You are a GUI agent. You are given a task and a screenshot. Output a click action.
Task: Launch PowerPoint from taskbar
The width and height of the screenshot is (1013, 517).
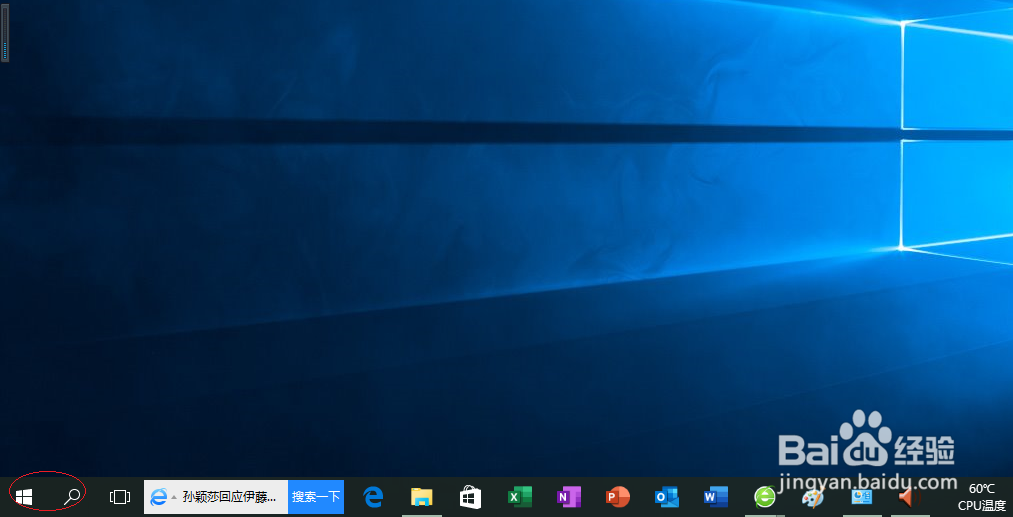pyautogui.click(x=618, y=497)
